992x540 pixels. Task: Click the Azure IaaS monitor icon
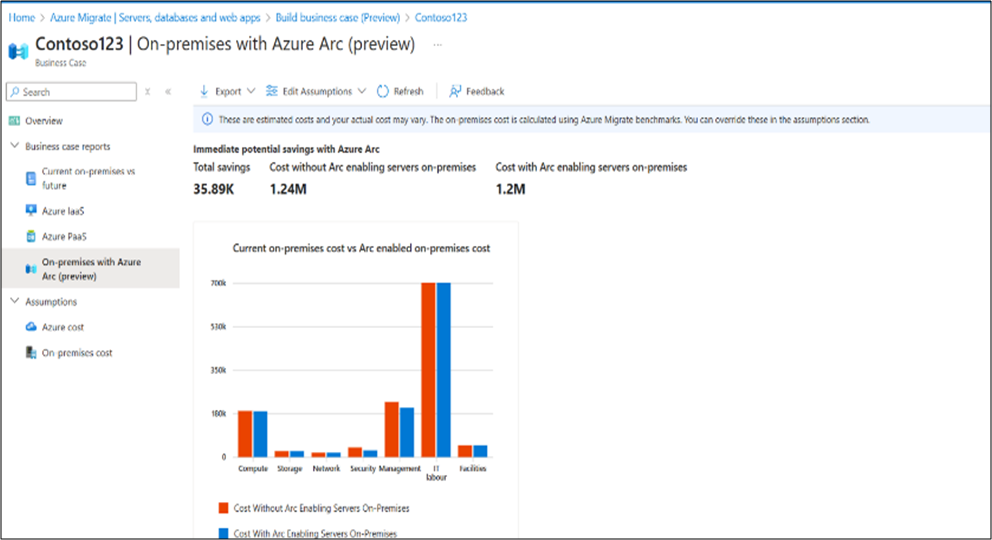pos(30,211)
